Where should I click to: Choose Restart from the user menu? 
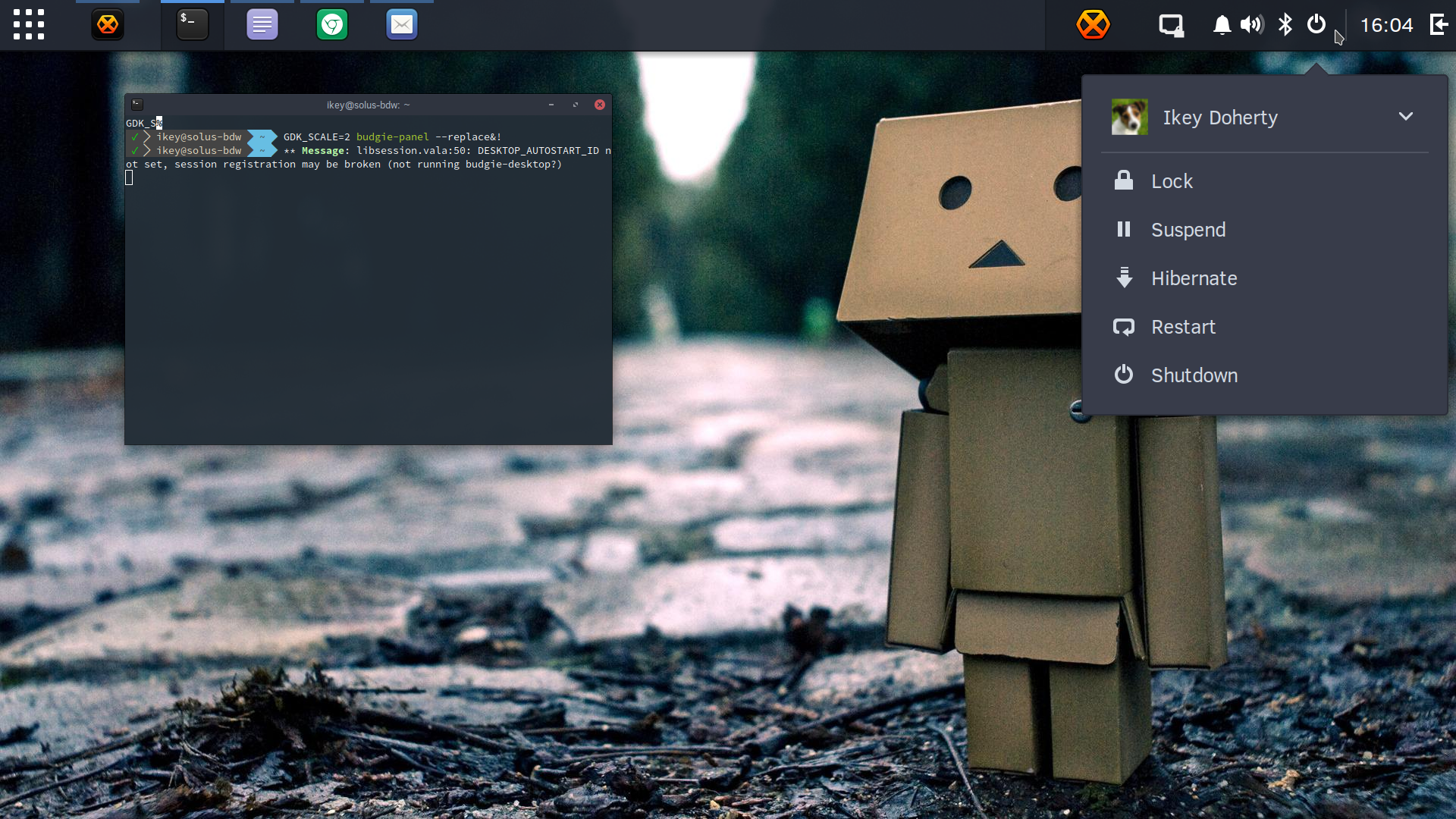[x=1265, y=327]
